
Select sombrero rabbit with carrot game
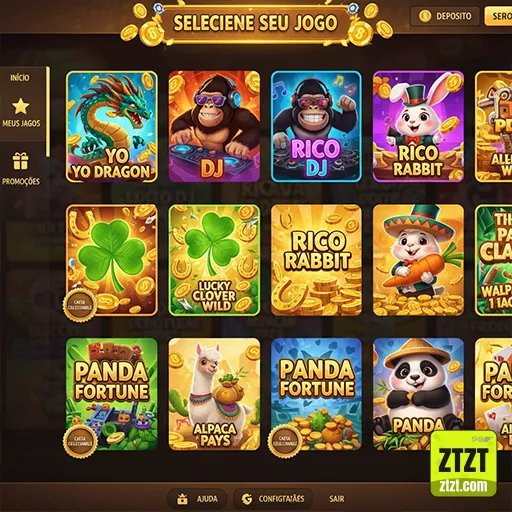(418, 260)
